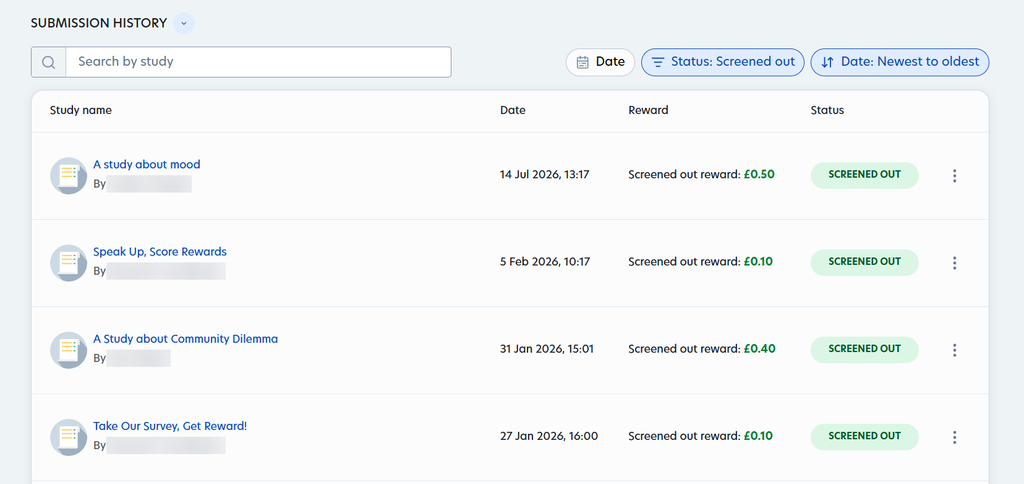Image resolution: width=1024 pixels, height=484 pixels.
Task: Select the date 5 Feb 2026, 10:17
Action: (x=545, y=262)
